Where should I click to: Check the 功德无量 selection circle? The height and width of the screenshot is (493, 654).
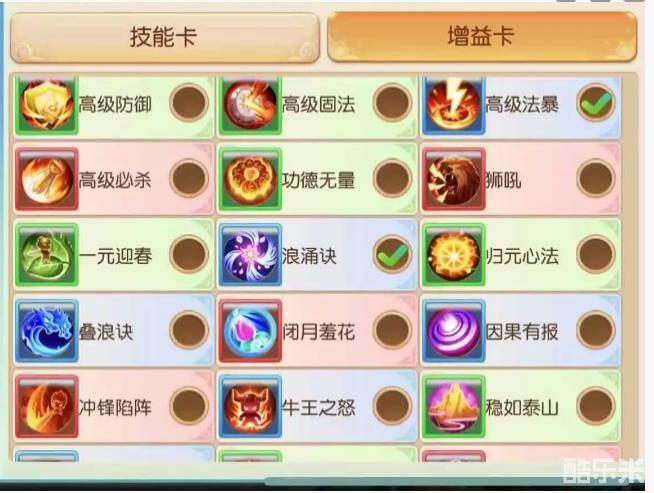pyautogui.click(x=392, y=179)
